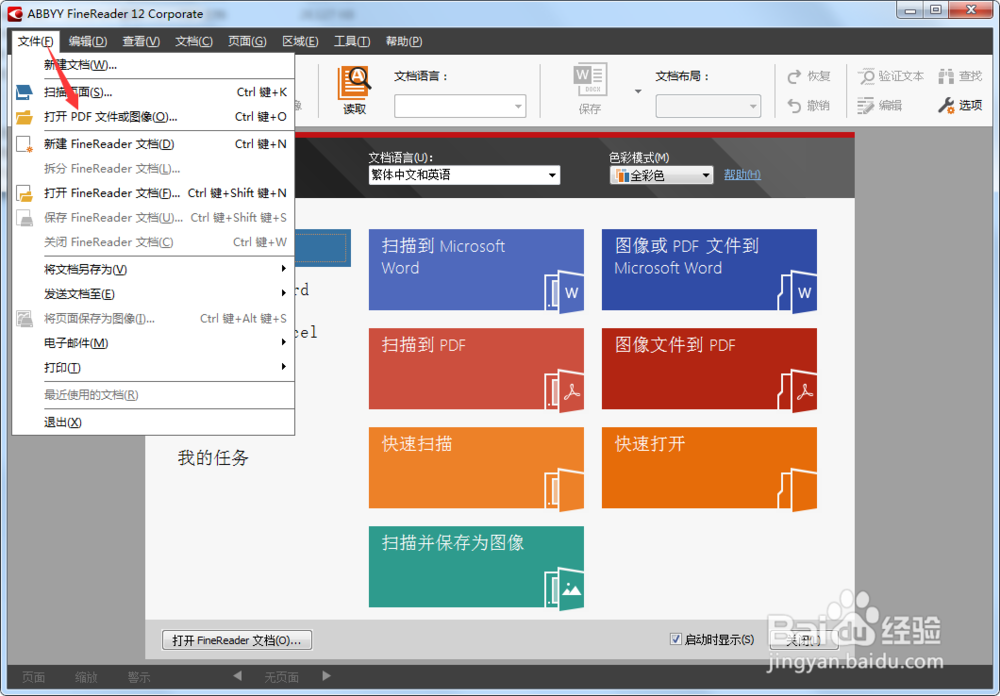Click the Verify Text (验证文本) icon

(865, 77)
